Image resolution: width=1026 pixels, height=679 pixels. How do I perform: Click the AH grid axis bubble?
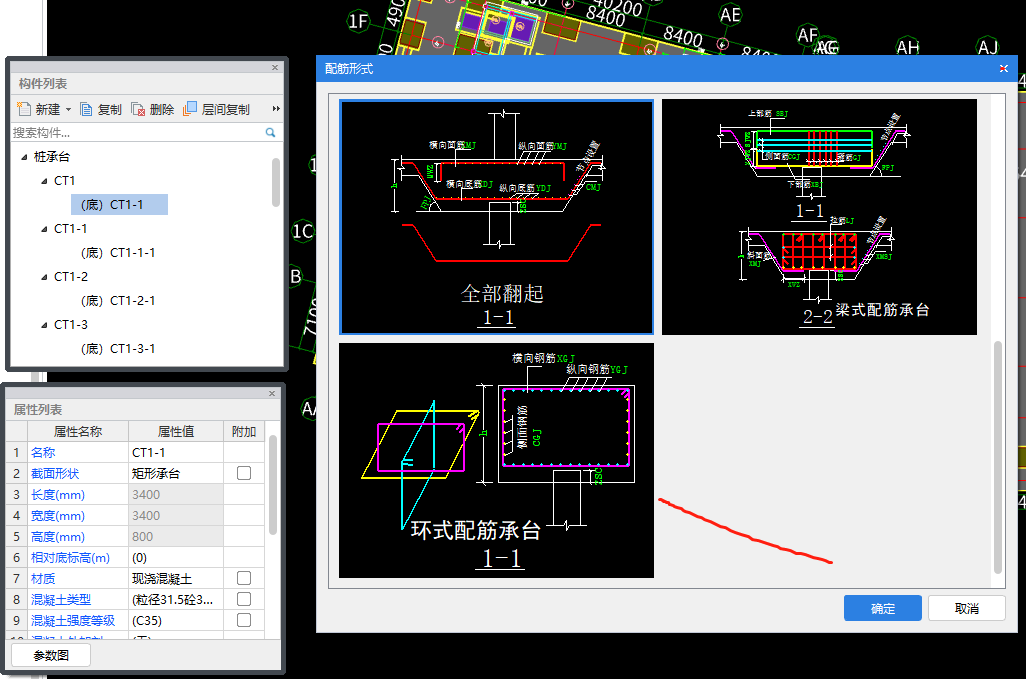(908, 46)
